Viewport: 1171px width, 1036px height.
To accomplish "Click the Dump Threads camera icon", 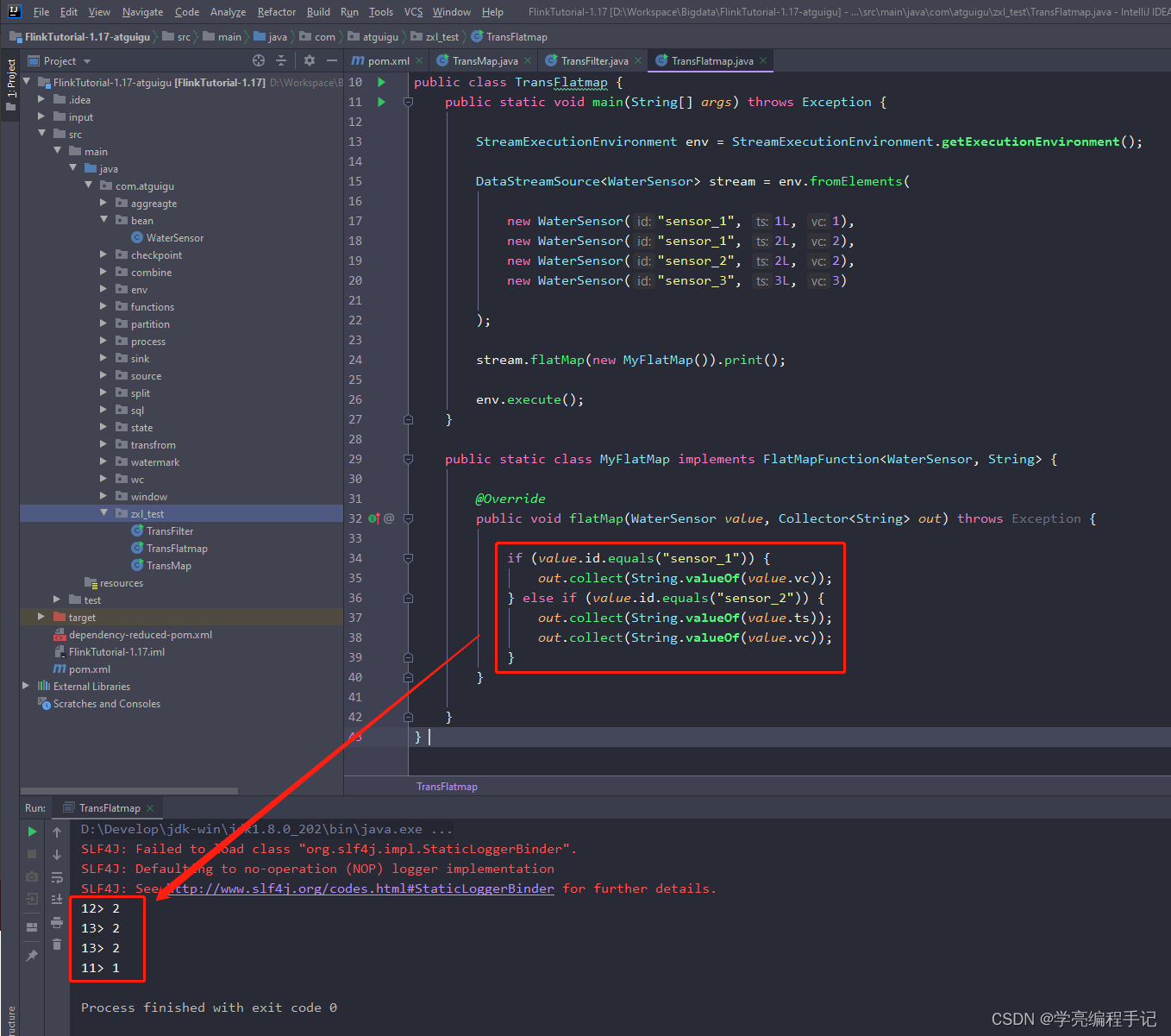I will tap(32, 876).
